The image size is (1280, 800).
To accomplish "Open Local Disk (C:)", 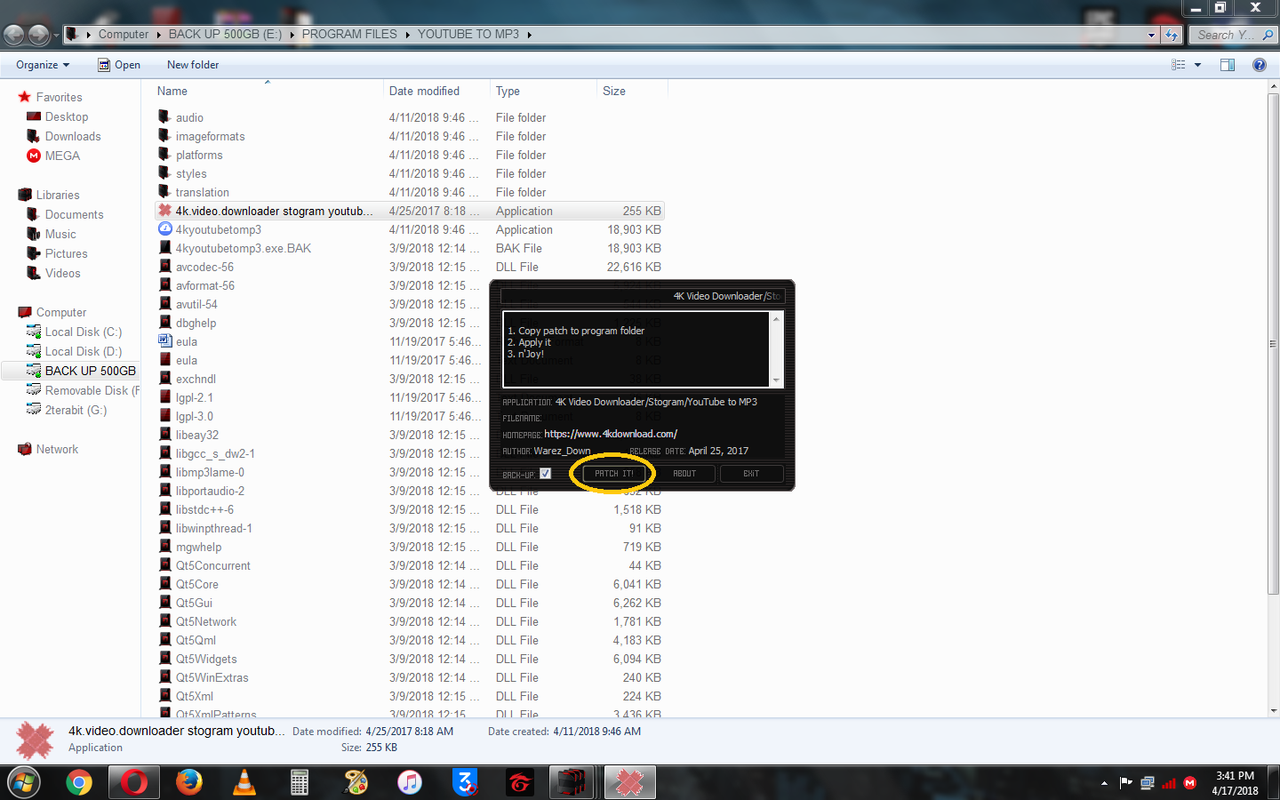I will (83, 332).
